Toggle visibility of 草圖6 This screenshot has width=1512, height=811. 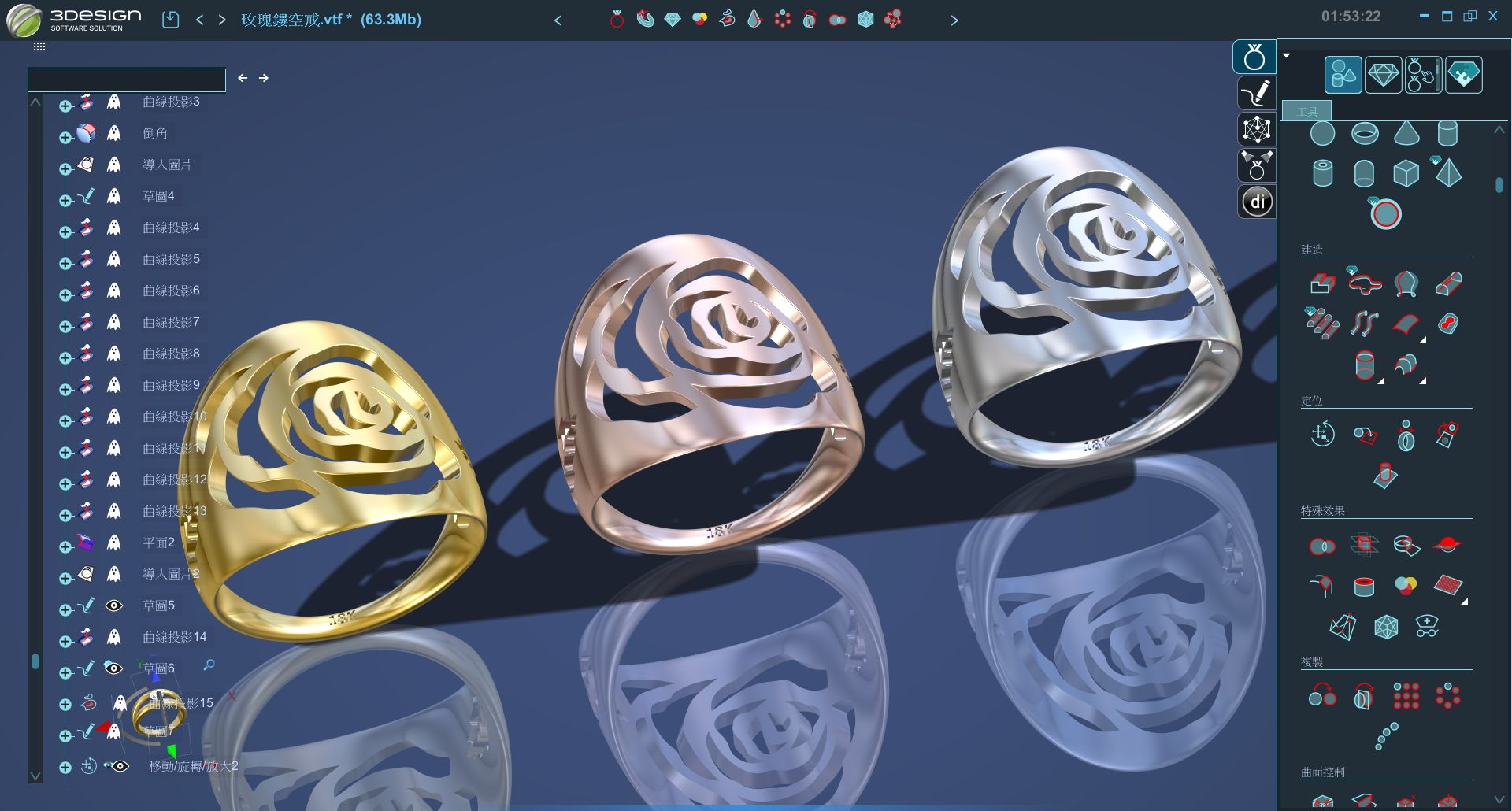114,668
